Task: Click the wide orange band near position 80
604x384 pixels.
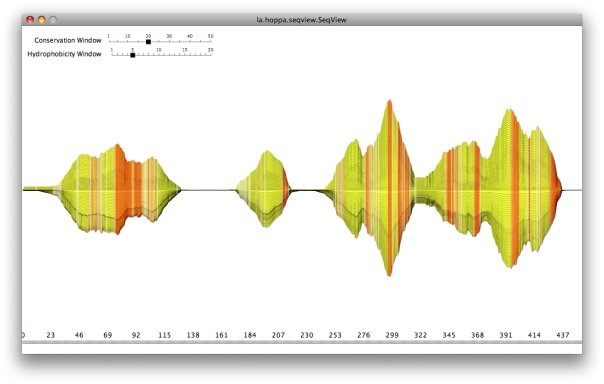Action: click(x=120, y=189)
